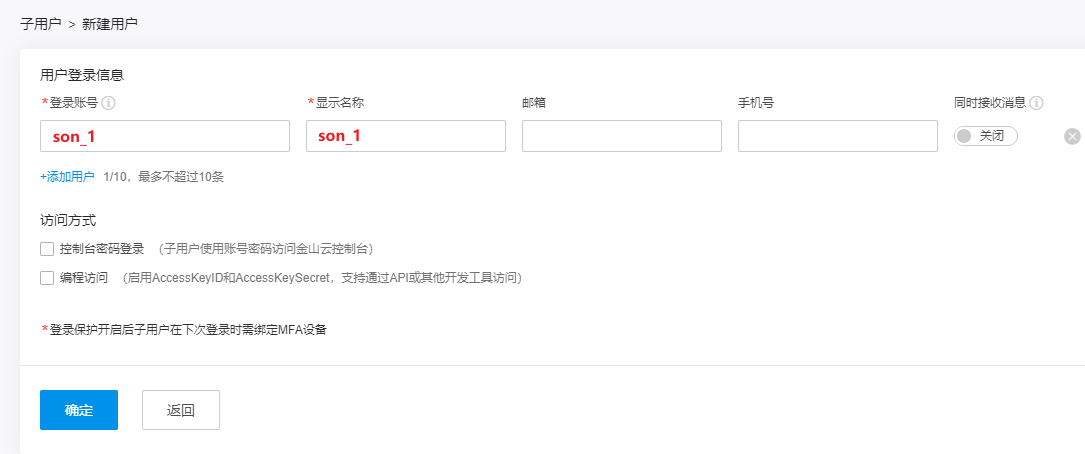Focus the 登录账号 input field
This screenshot has width=1085, height=454.
click(165, 136)
